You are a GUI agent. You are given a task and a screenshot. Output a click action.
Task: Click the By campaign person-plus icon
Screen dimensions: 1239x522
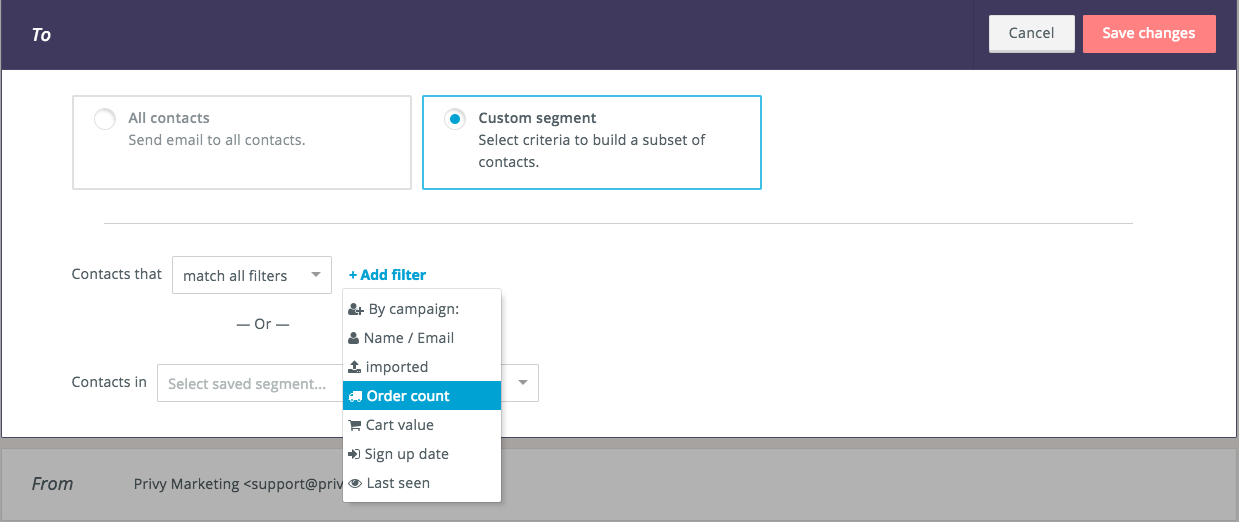pos(355,310)
